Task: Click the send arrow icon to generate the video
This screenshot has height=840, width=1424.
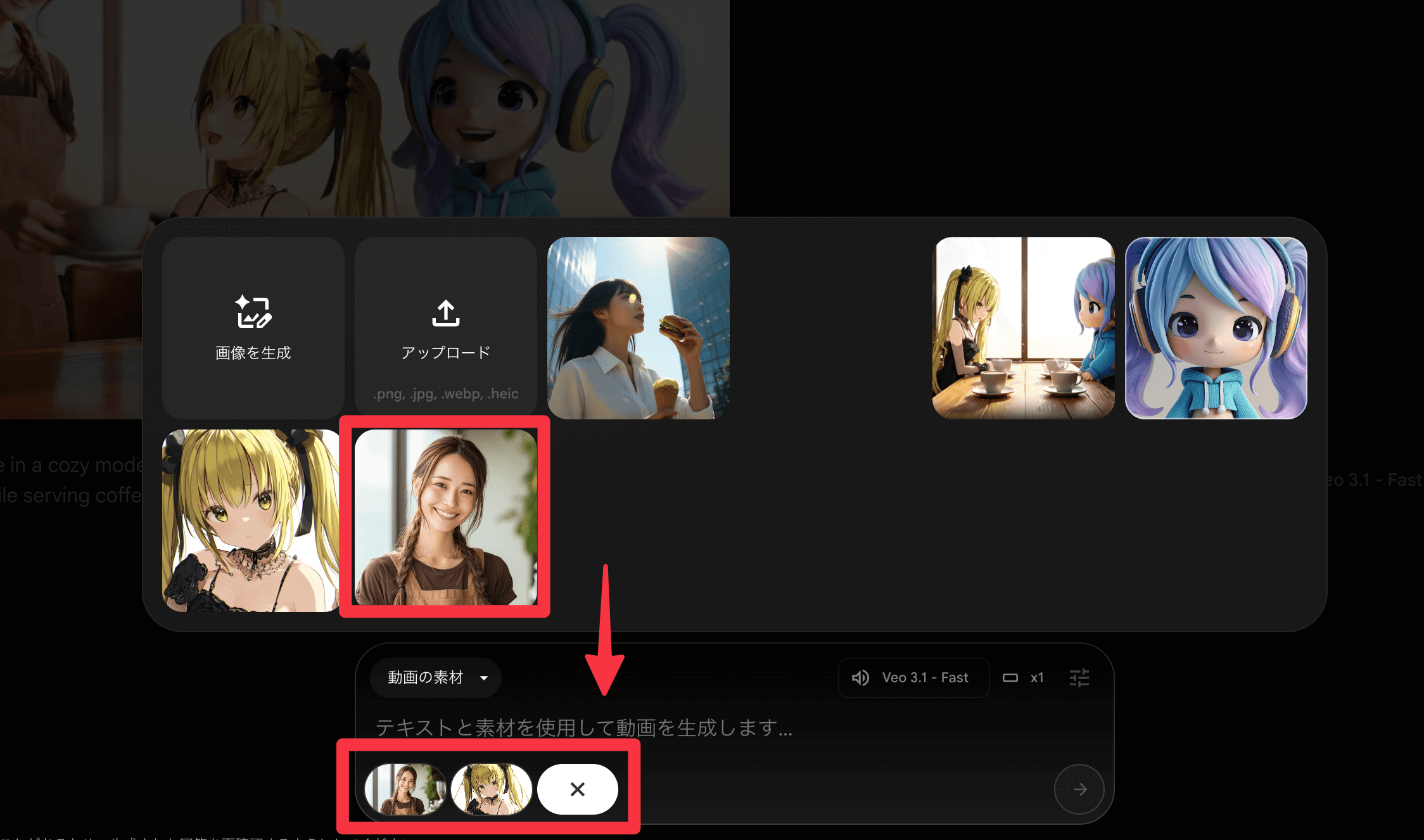Action: point(1079,789)
